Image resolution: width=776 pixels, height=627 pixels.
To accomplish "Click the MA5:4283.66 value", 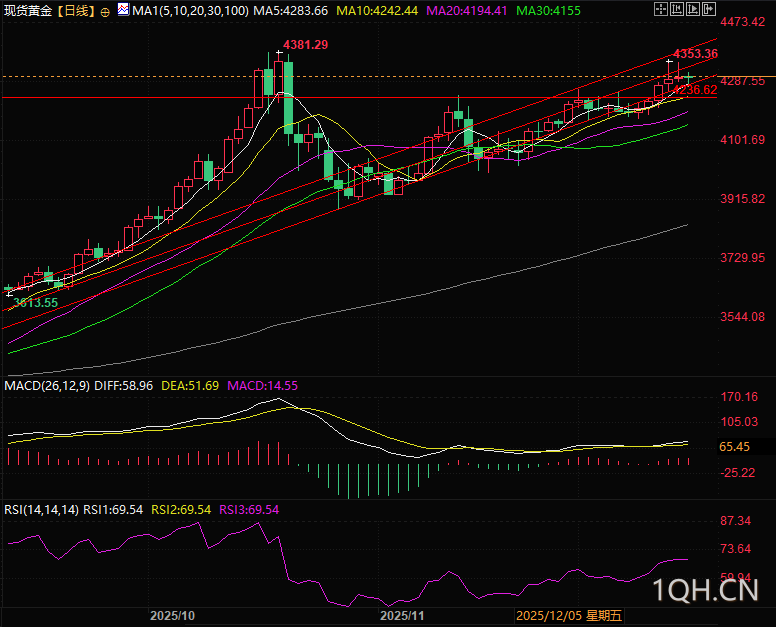I will coord(291,10).
